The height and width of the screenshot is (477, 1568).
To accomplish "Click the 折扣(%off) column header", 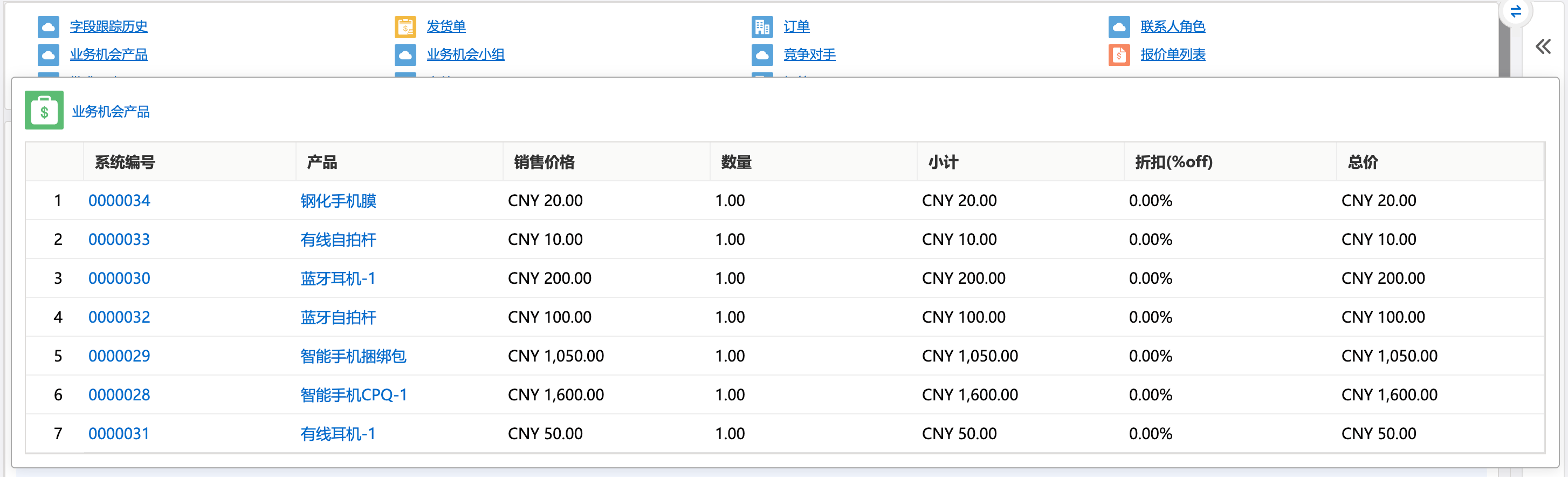I will [1173, 162].
